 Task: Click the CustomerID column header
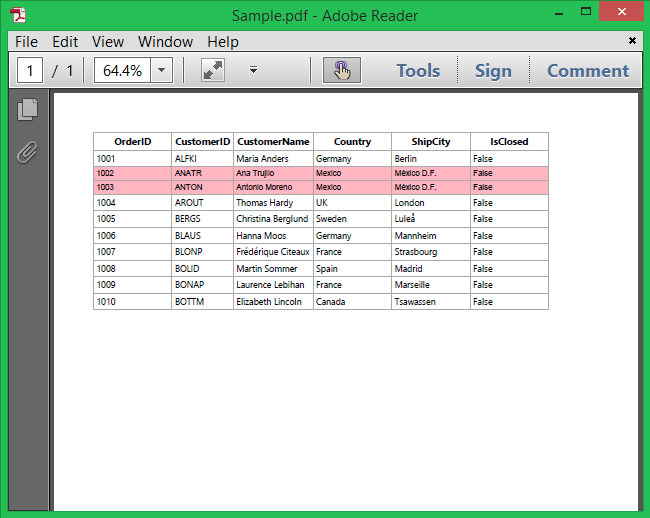[x=202, y=142]
